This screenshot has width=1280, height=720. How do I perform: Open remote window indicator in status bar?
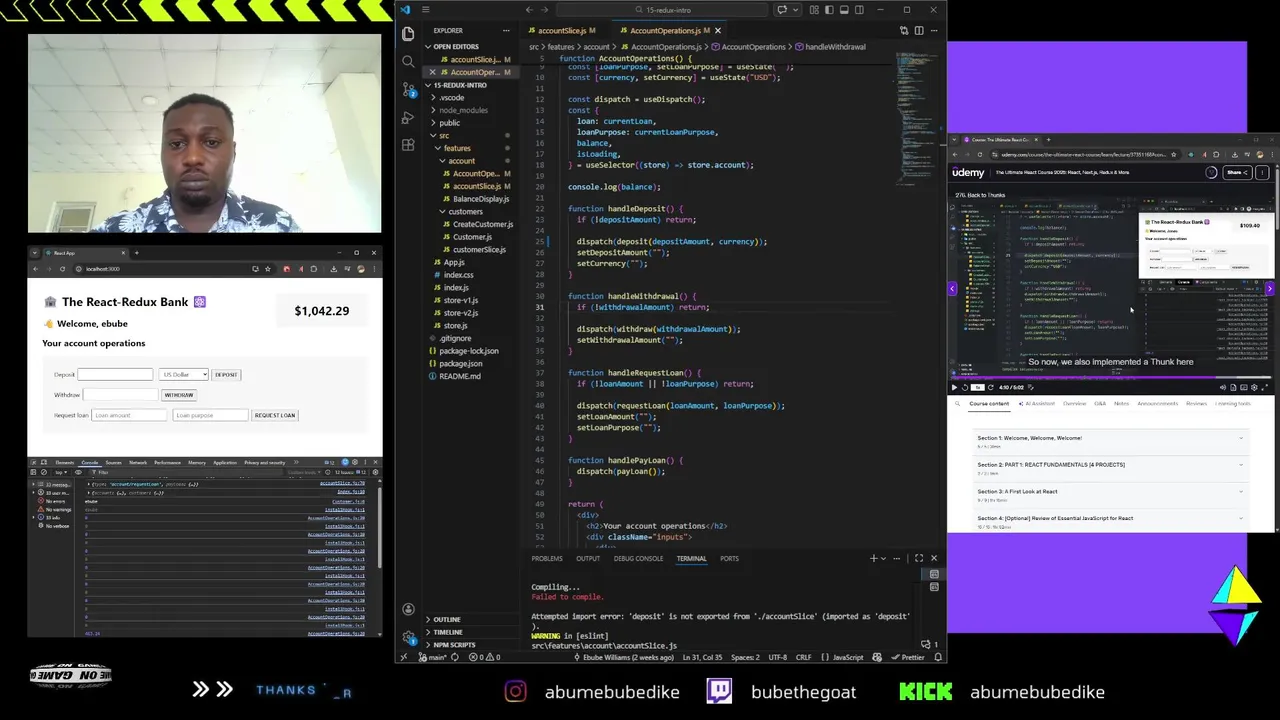(404, 657)
